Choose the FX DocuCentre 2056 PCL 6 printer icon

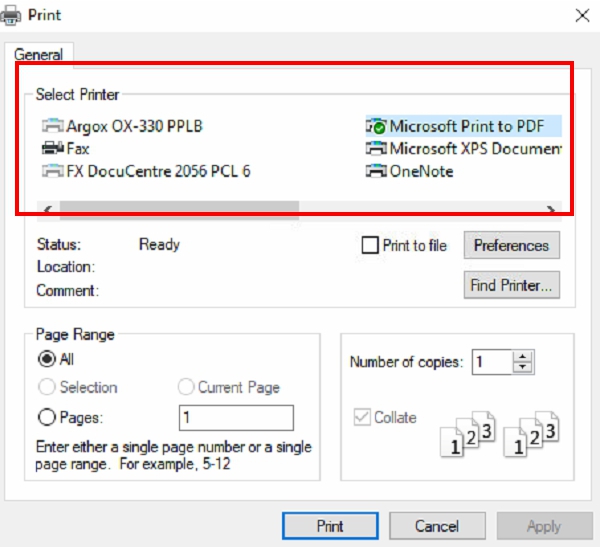(53, 171)
